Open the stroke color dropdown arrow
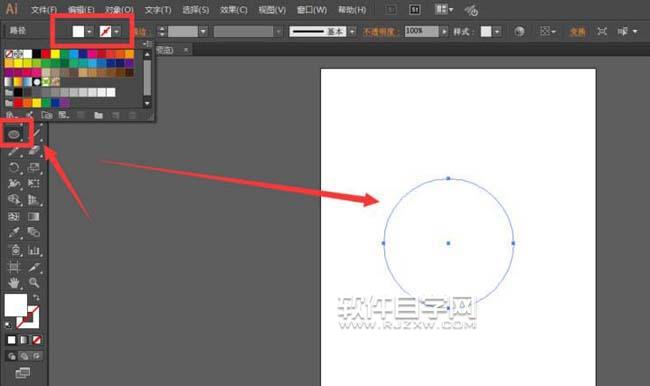 (x=116, y=32)
